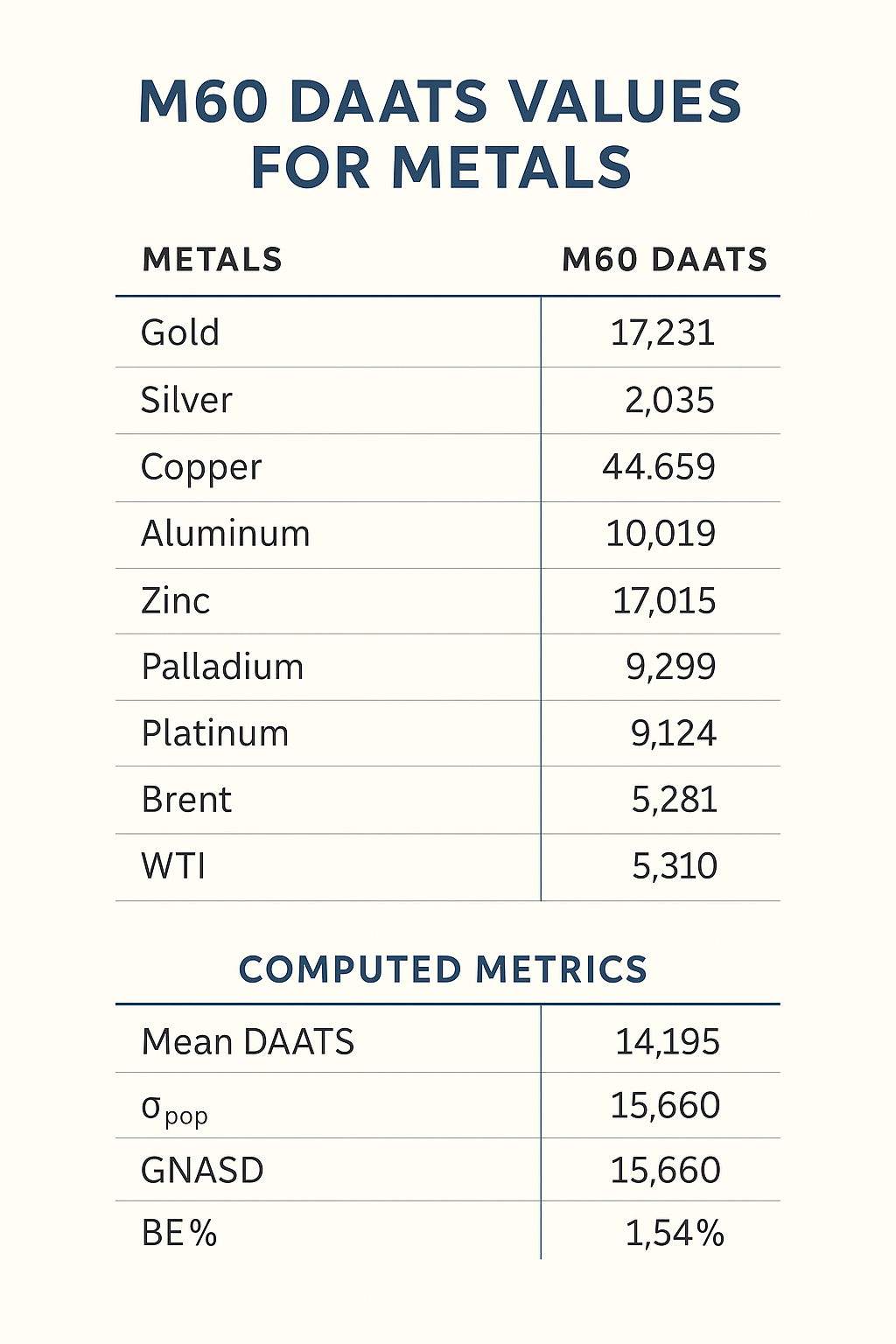Click the M60 DAATS column header
Screen dimensions: 896x1344
click(x=664, y=260)
